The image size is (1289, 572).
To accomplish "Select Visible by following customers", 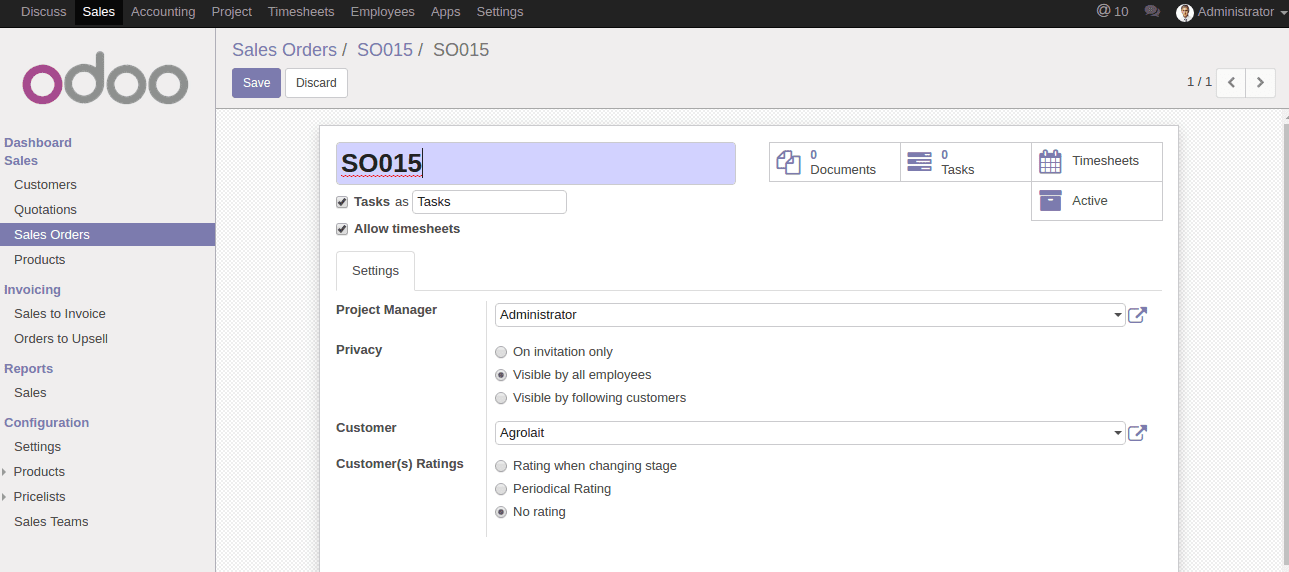I will pos(501,398).
